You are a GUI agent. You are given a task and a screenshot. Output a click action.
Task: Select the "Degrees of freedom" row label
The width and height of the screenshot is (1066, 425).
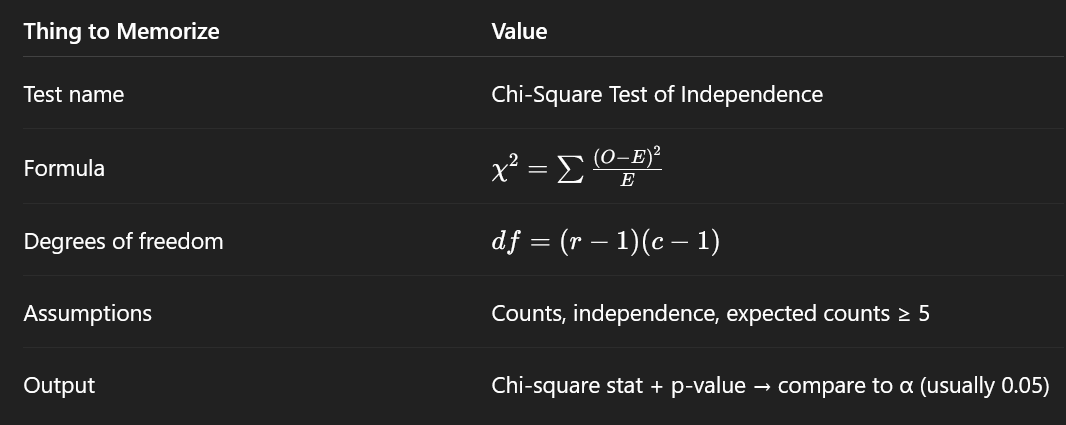123,241
